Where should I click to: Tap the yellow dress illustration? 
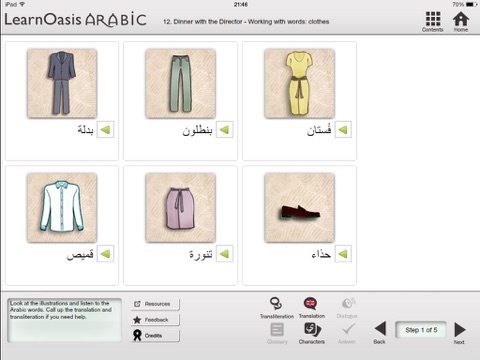[299, 84]
